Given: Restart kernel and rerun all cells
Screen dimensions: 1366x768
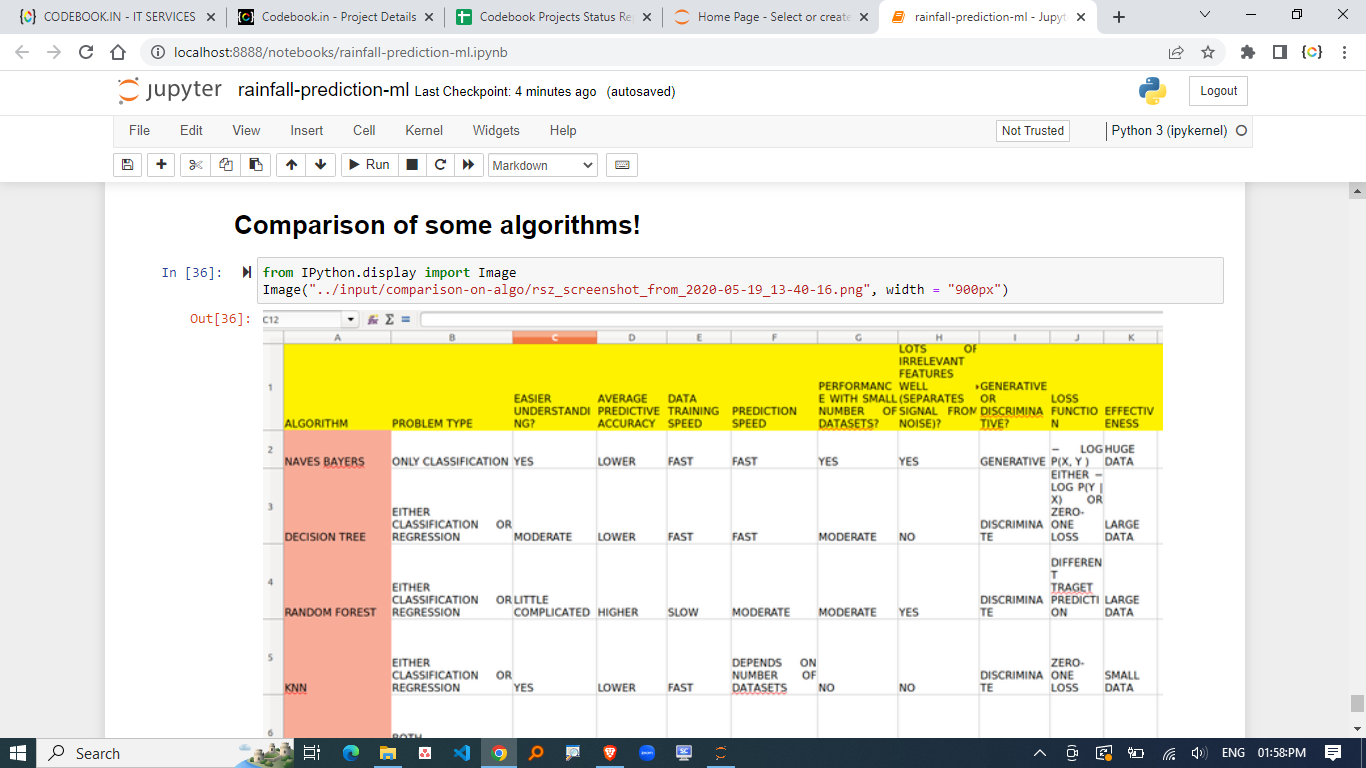Looking at the screenshot, I should pyautogui.click(x=468, y=165).
